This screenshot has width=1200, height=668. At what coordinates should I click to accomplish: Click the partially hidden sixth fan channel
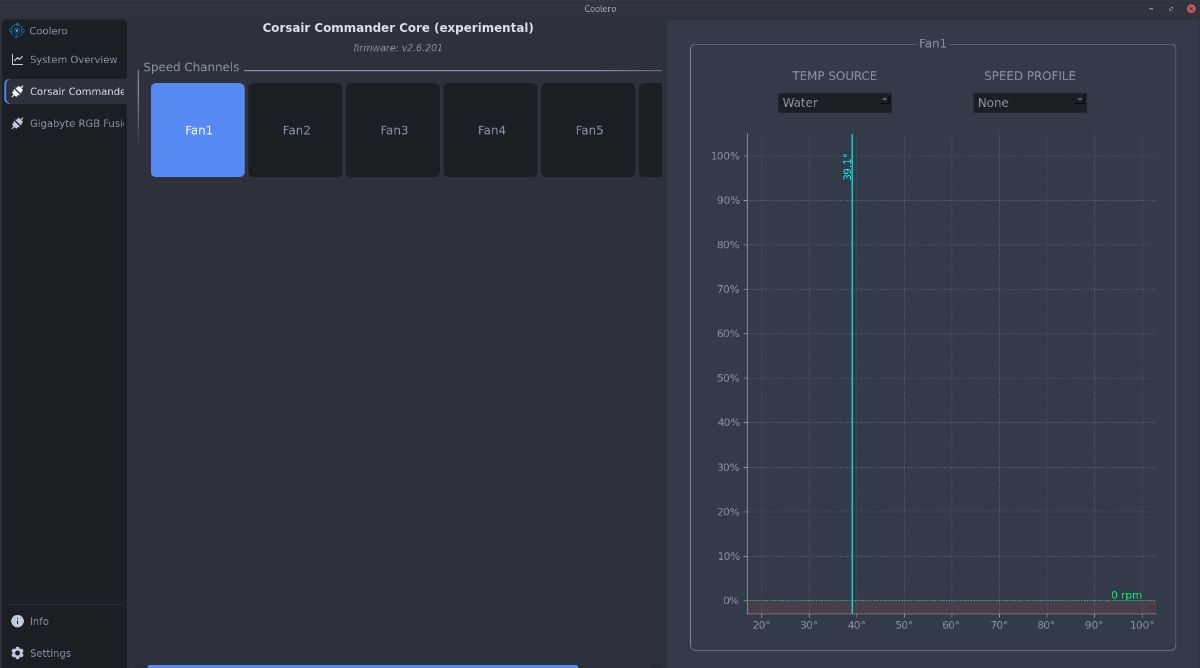(650, 130)
